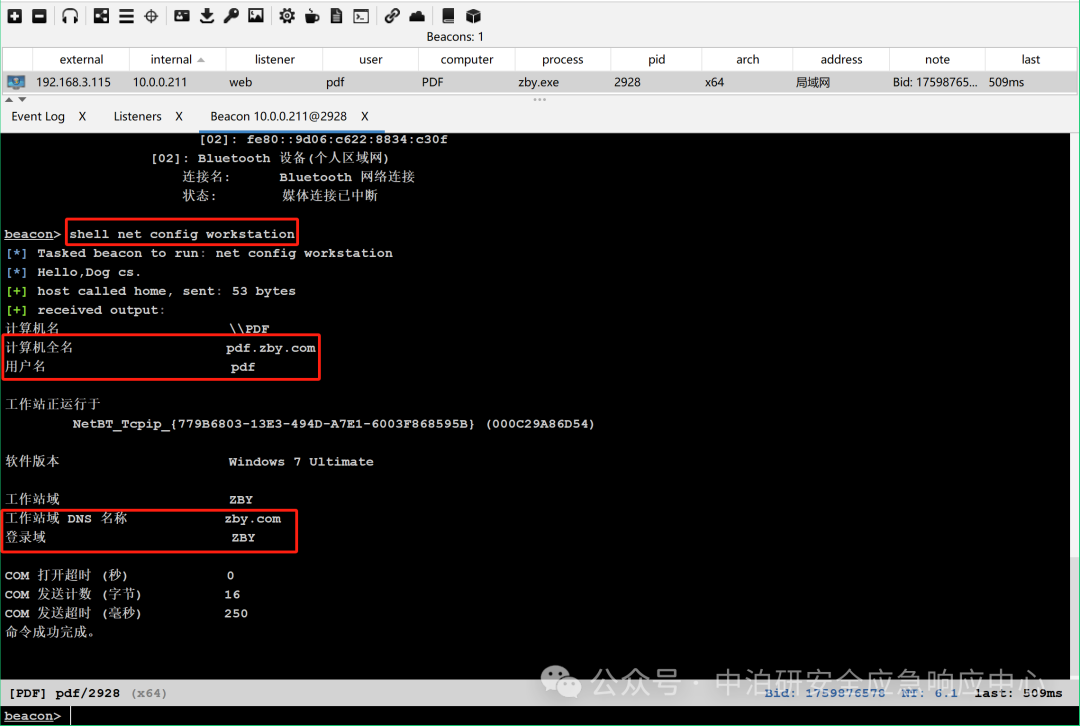This screenshot has width=1080, height=726.
Task: Close the Listeners tab
Action: click(178, 116)
